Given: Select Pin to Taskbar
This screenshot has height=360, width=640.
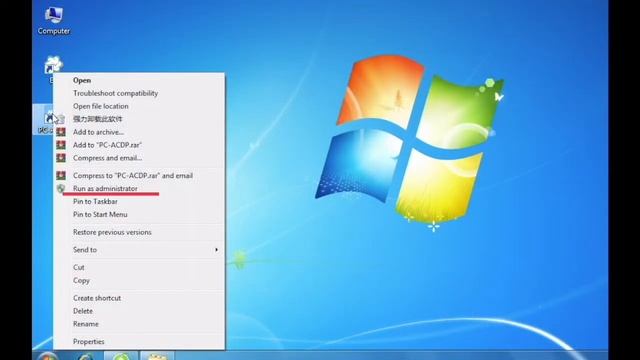Looking at the screenshot, I should 139,202.
